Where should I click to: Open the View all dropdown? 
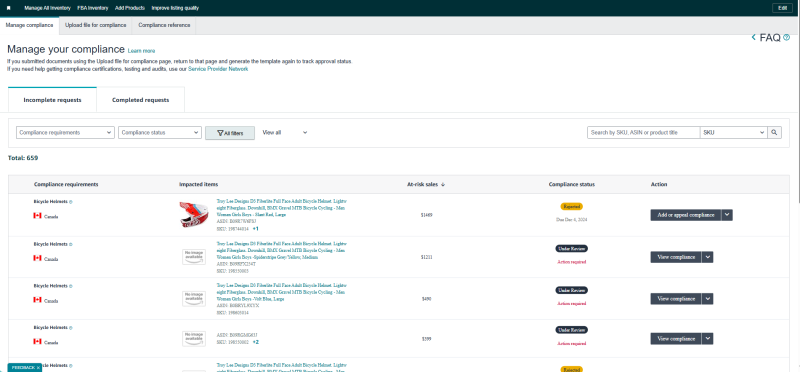[x=285, y=132]
